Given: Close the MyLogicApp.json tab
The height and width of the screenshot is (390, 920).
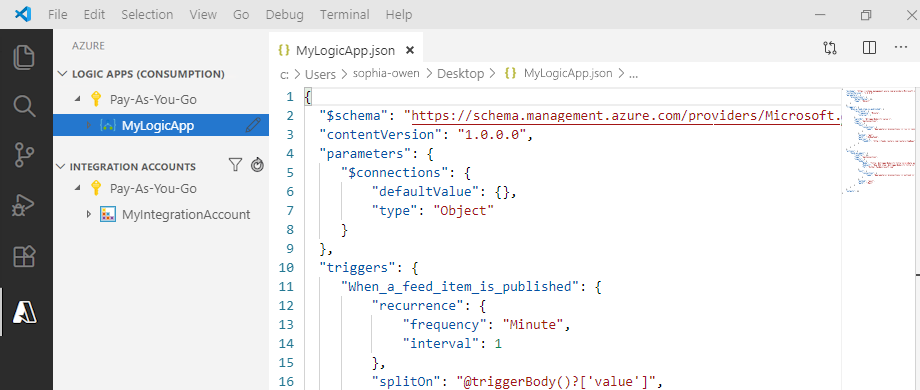Looking at the screenshot, I should click(410, 50).
